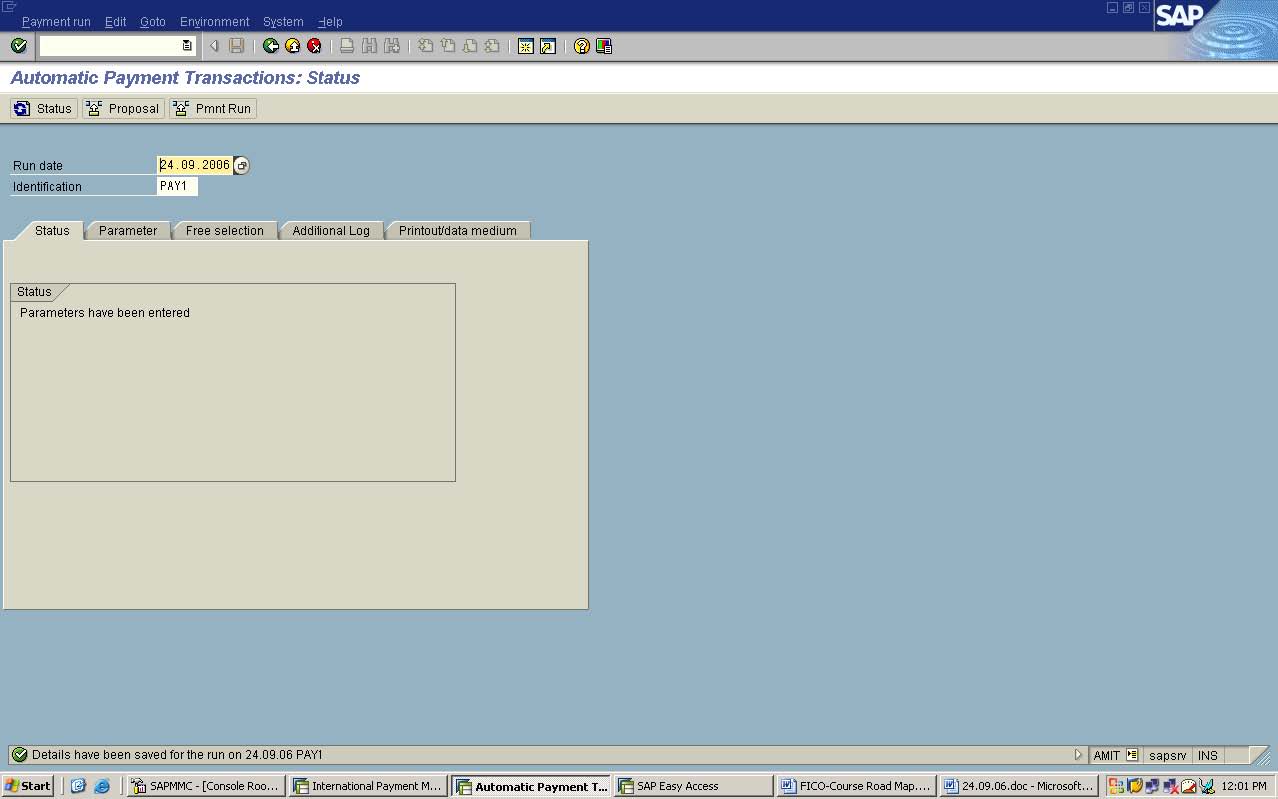Switch to the Free selection tab

(x=225, y=231)
